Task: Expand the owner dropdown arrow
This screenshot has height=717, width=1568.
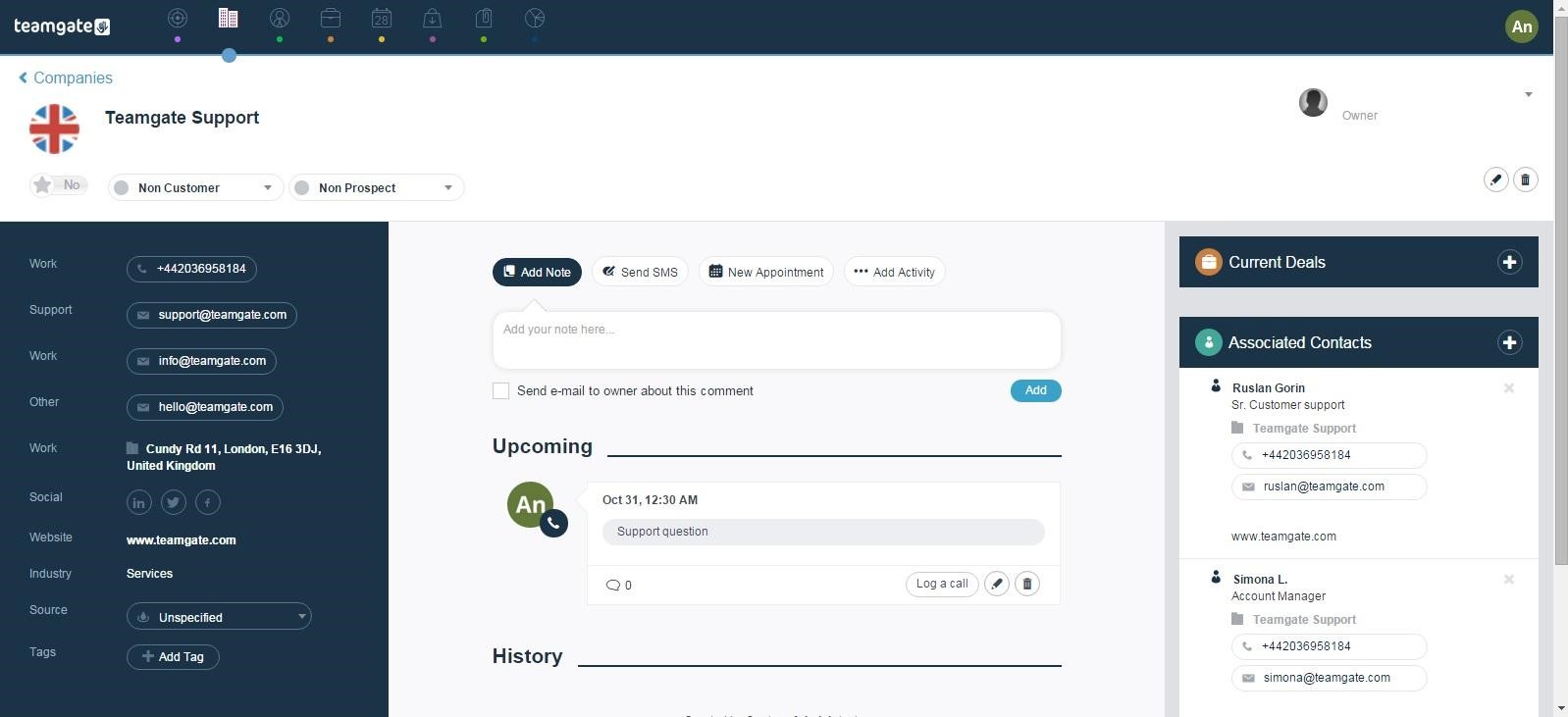Action: pyautogui.click(x=1528, y=95)
